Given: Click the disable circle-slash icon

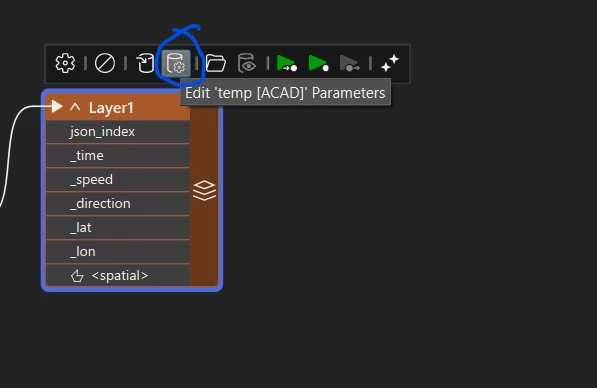Looking at the screenshot, I should [x=105, y=63].
